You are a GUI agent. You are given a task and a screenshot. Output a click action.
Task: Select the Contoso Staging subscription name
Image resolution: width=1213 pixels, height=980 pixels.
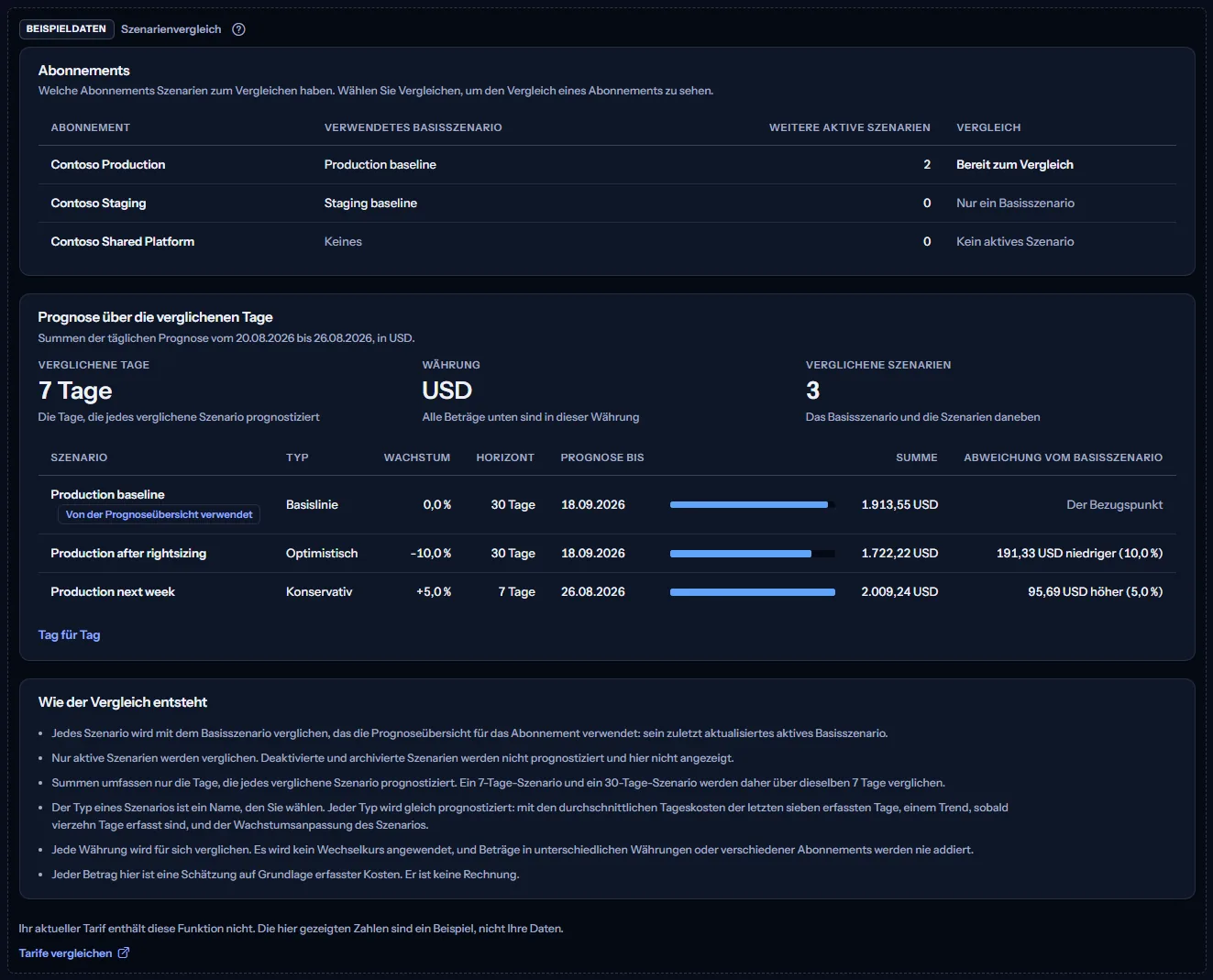[98, 204]
